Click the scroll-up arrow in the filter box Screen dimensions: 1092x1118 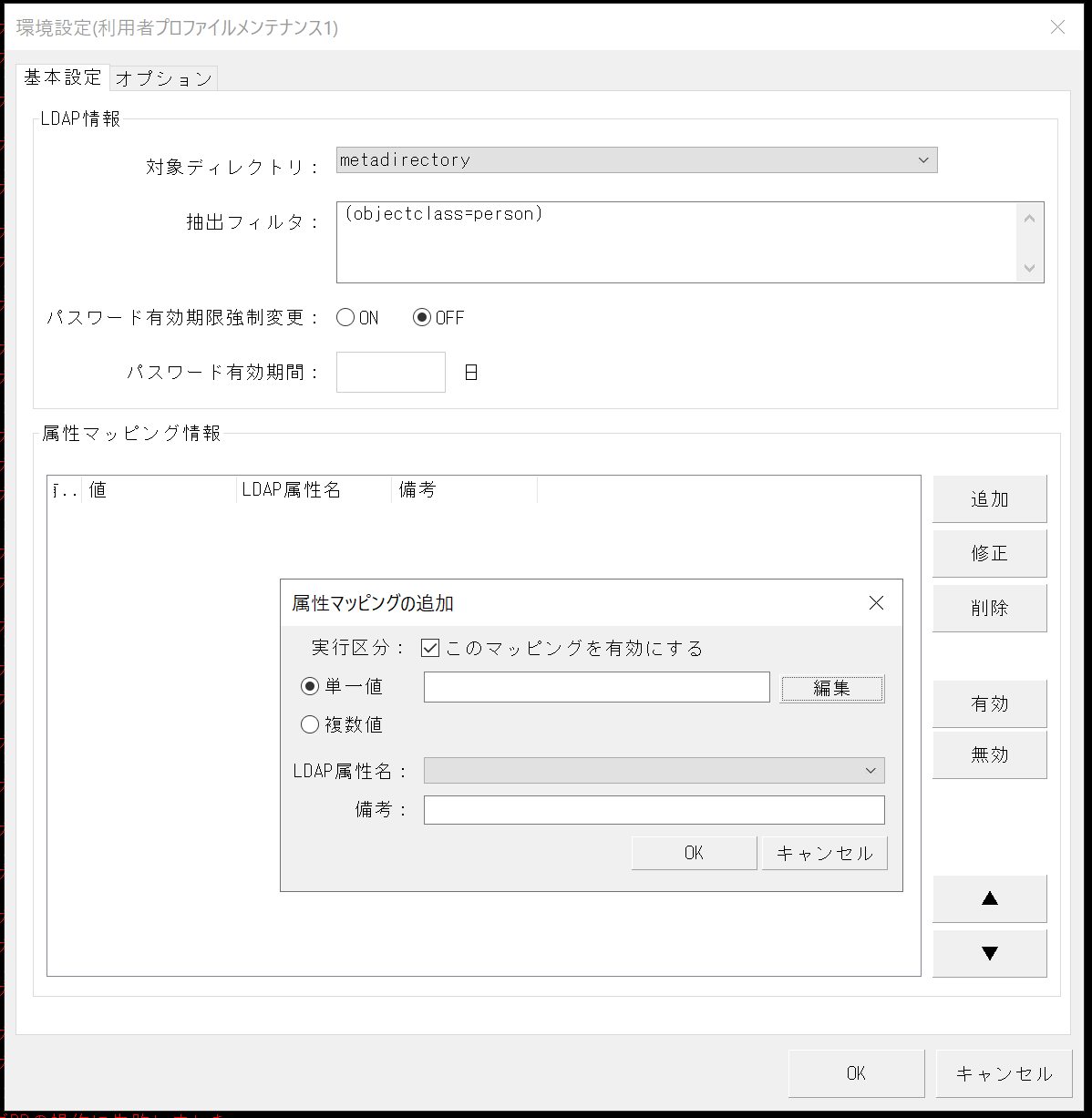coord(1029,218)
